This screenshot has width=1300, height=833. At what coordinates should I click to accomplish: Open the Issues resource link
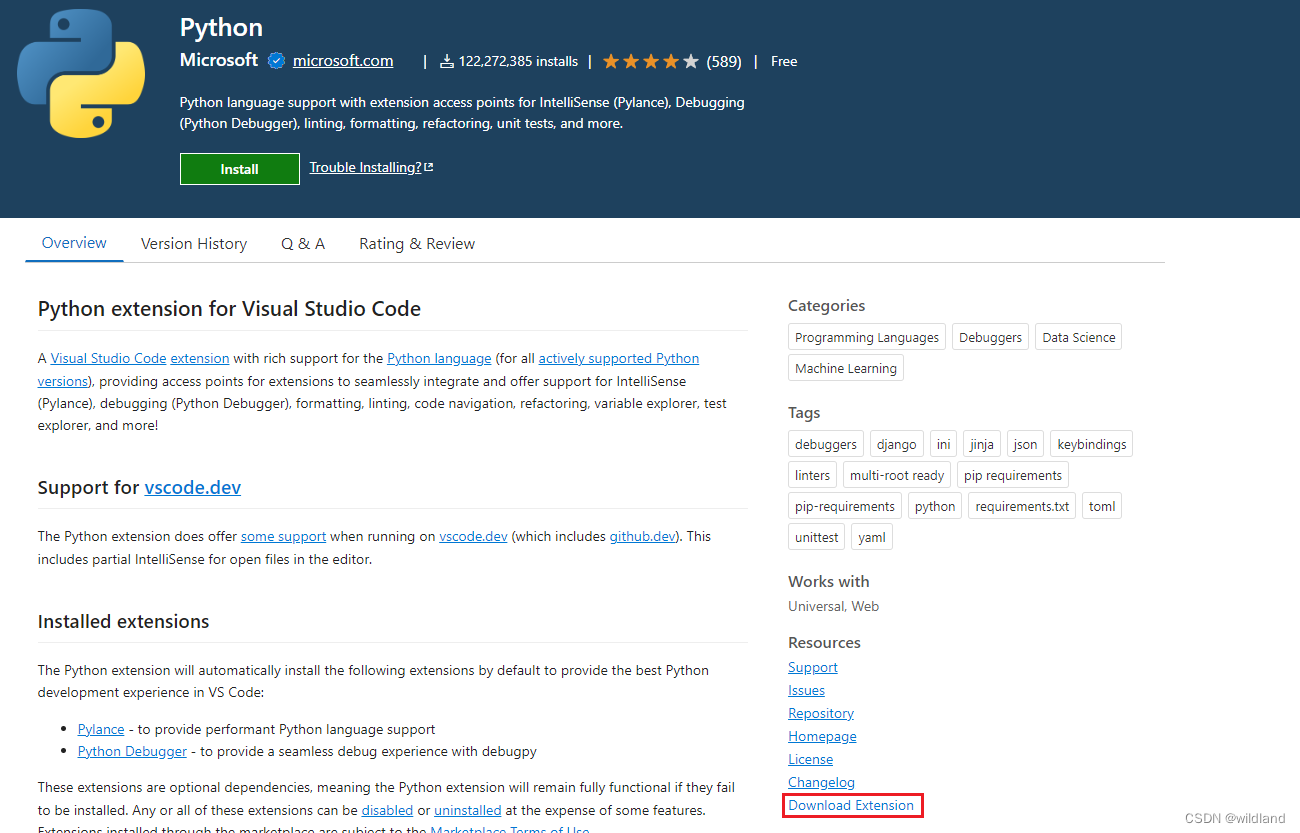point(807,690)
